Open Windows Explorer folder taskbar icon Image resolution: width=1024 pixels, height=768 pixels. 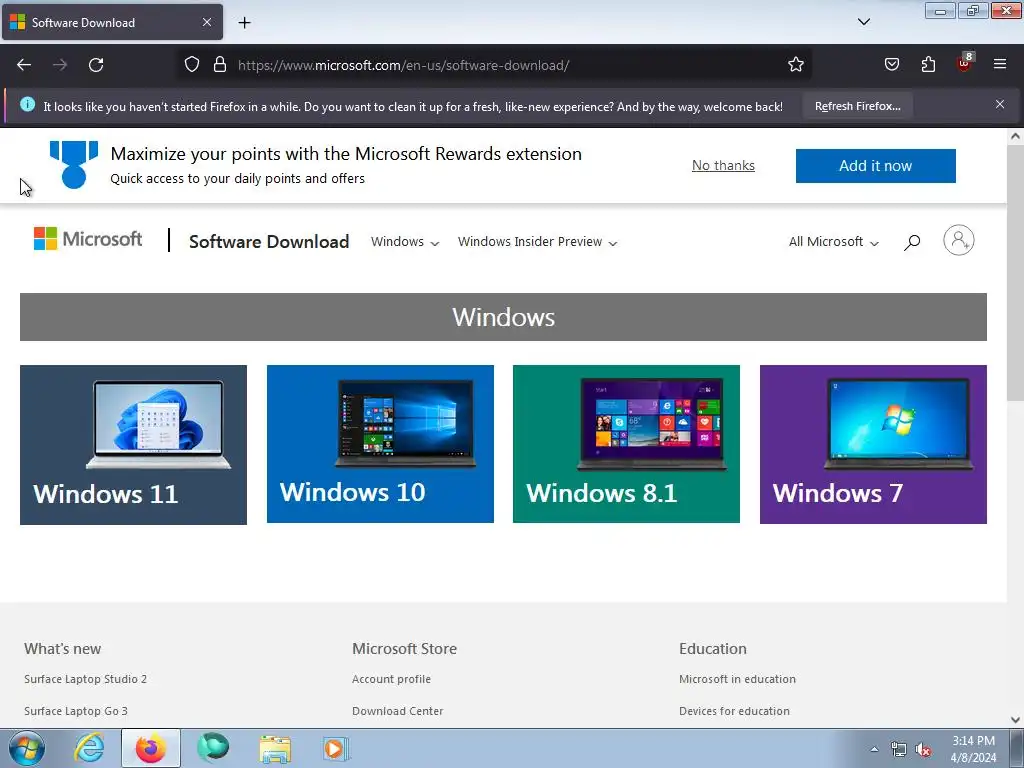275,749
